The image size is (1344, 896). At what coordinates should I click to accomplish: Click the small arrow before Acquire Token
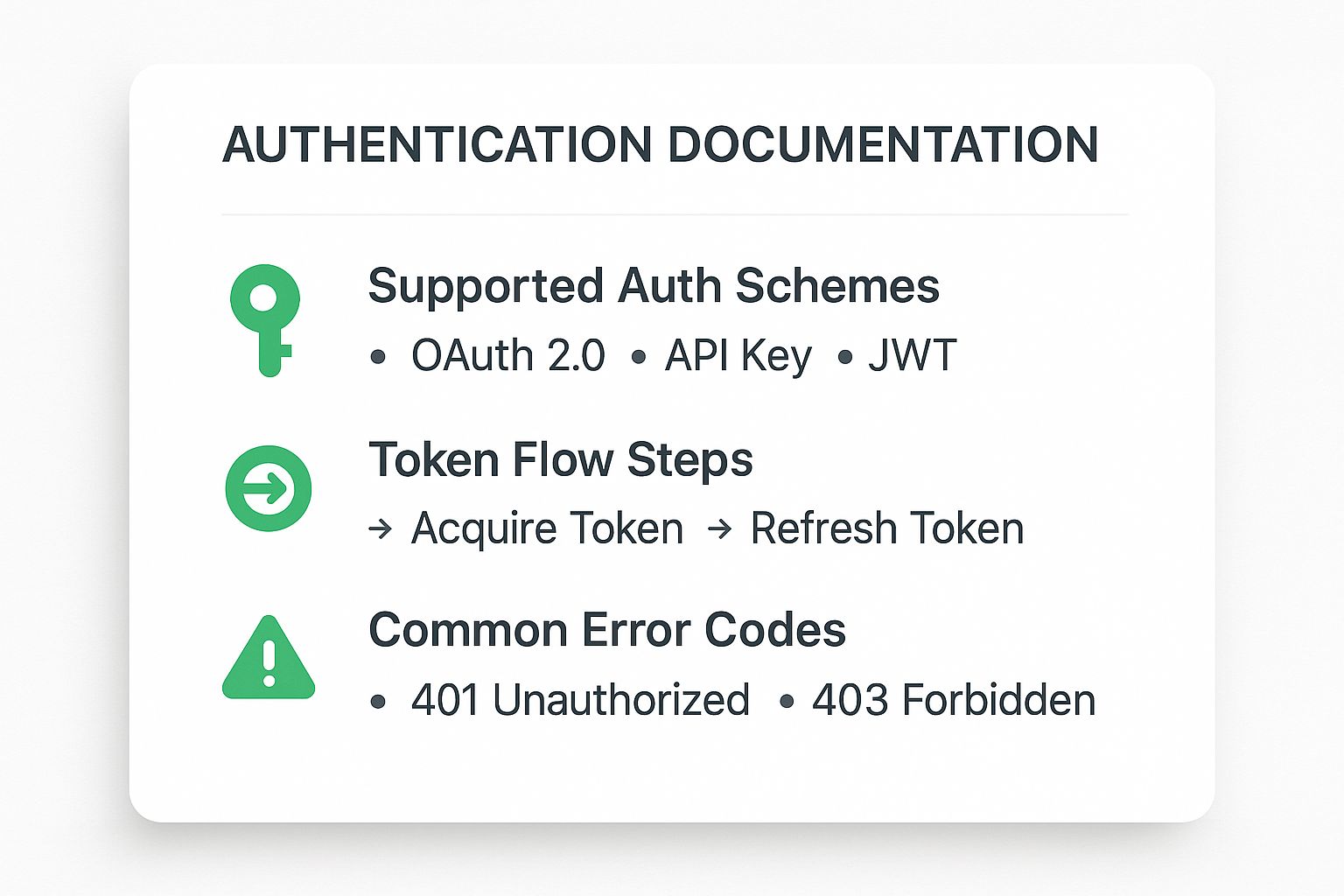(380, 528)
